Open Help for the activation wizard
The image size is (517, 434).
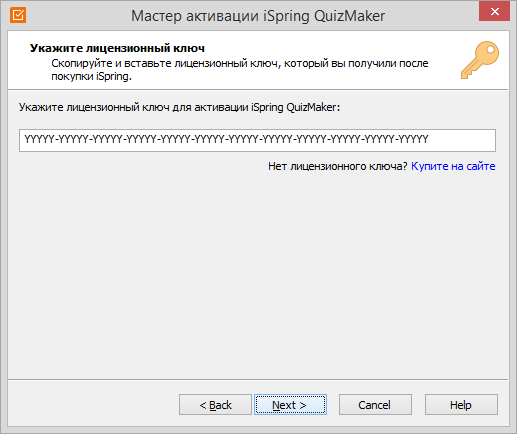(x=461, y=405)
